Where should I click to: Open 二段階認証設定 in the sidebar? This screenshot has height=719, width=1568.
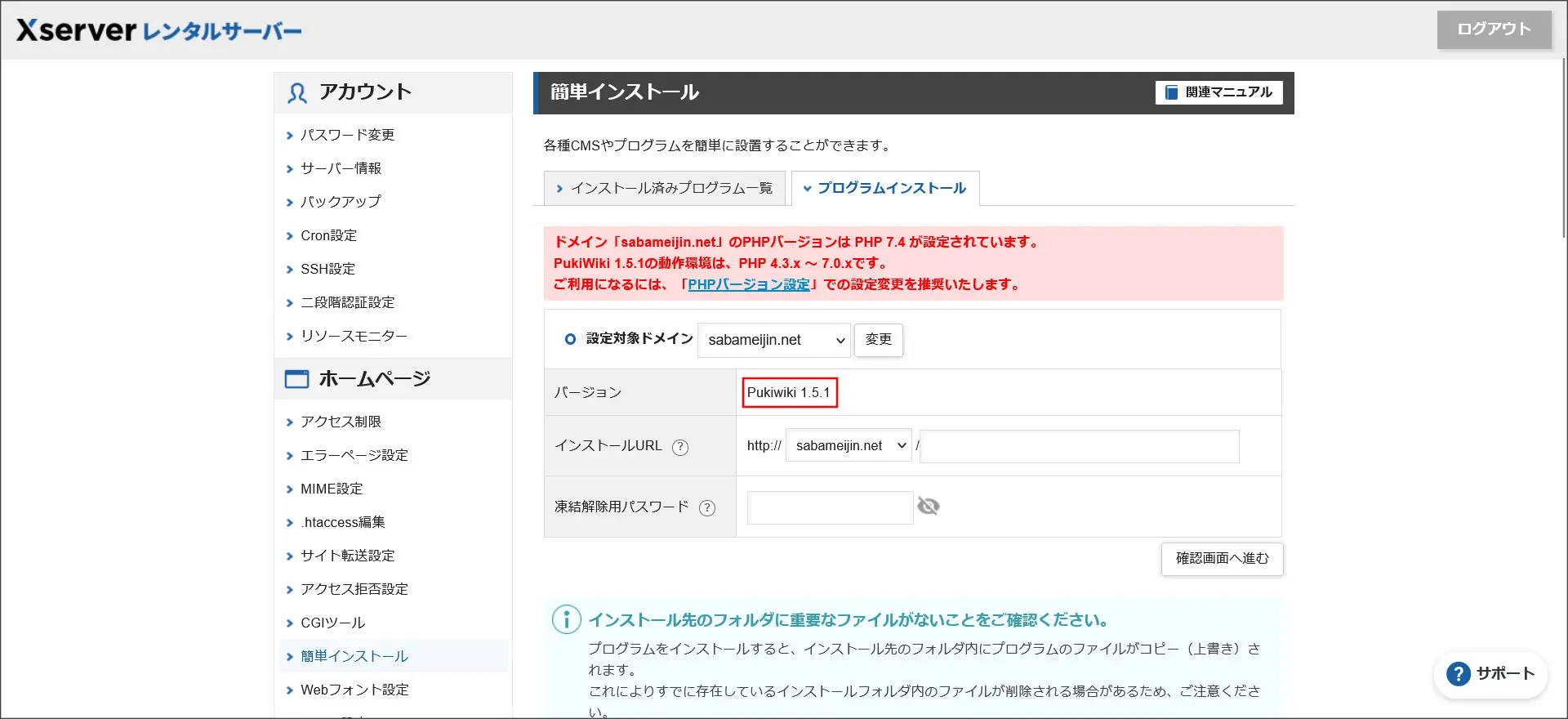click(x=348, y=302)
